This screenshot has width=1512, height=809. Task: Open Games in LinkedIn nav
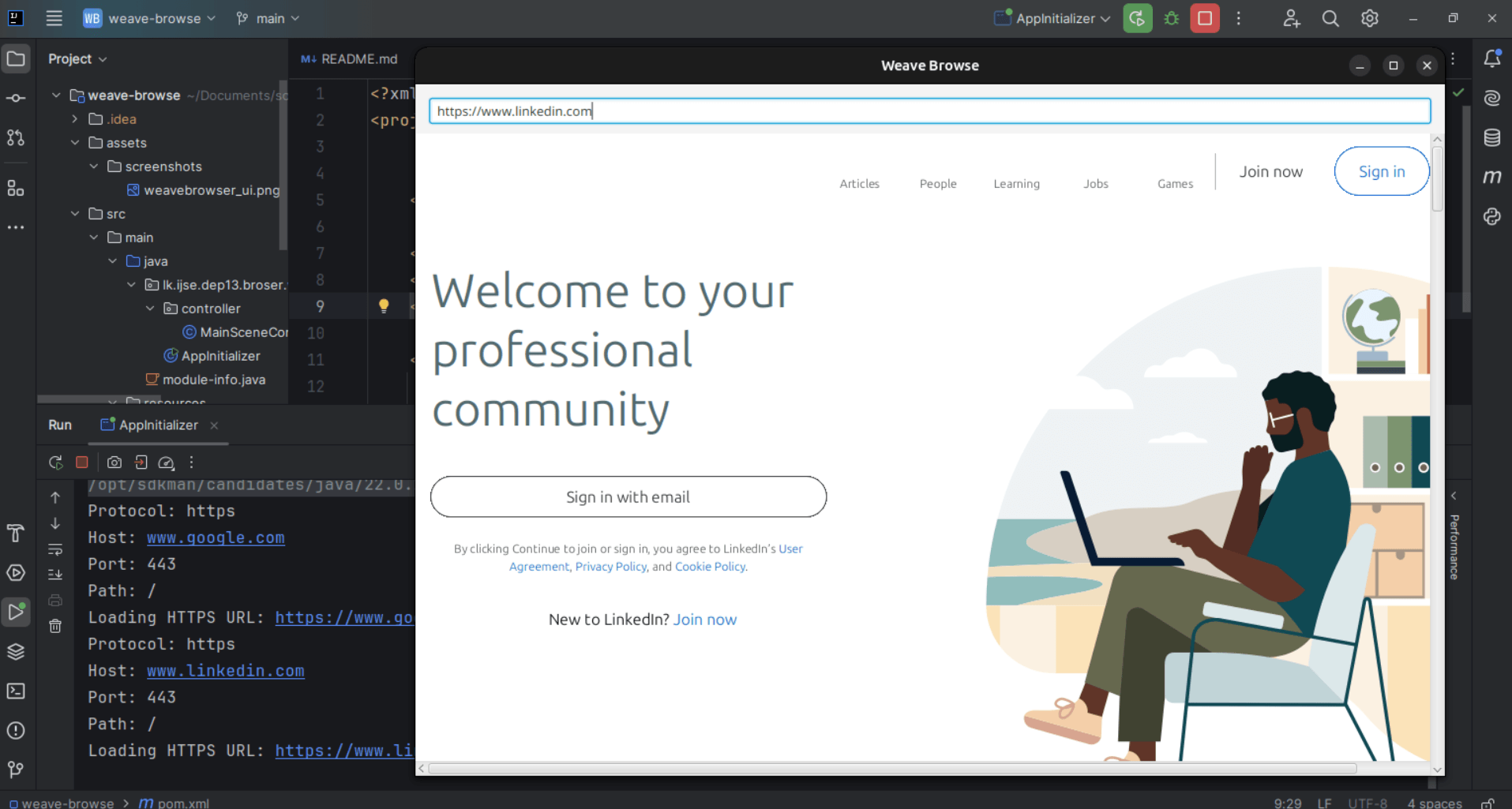(x=1175, y=183)
